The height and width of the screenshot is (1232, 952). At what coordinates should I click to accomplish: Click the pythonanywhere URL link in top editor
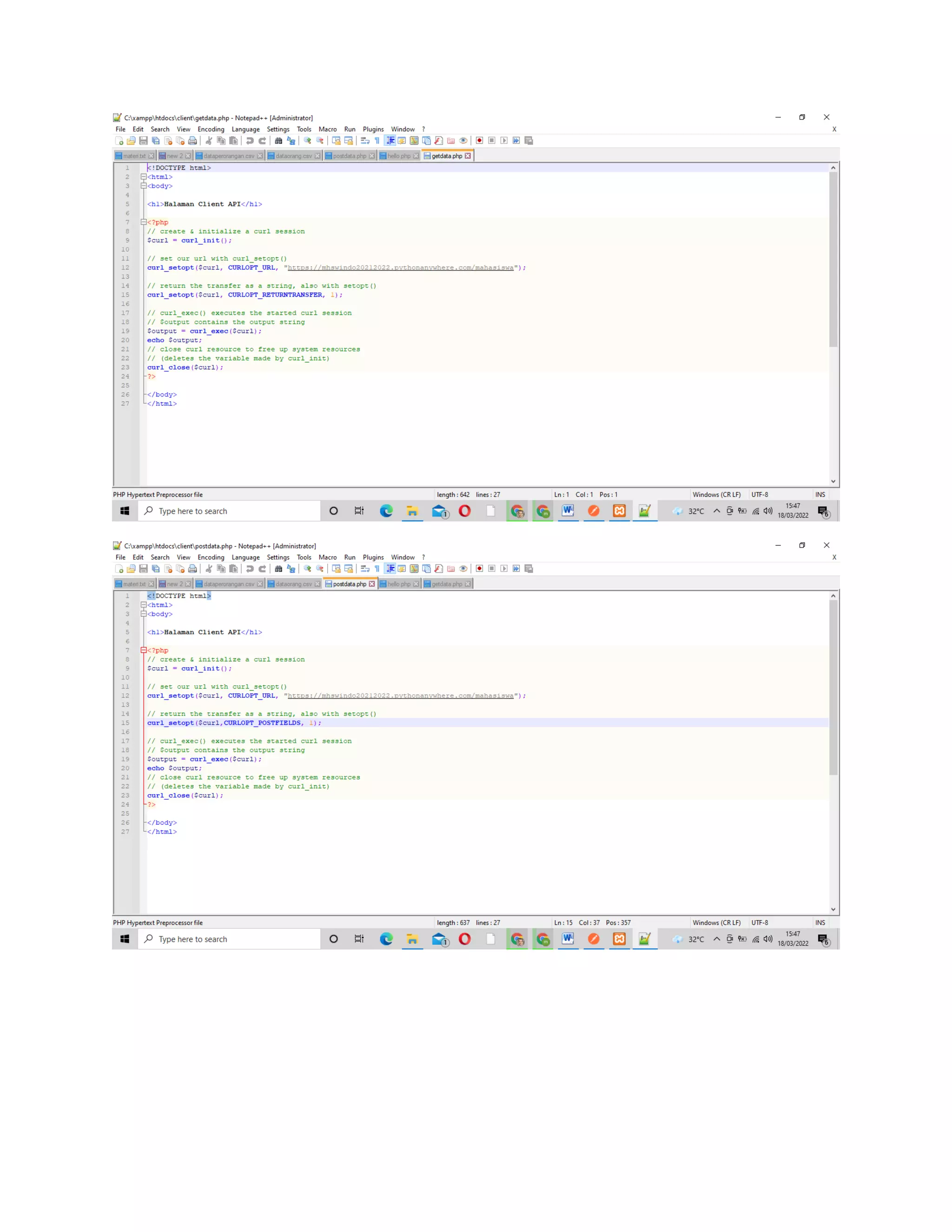[x=400, y=267]
